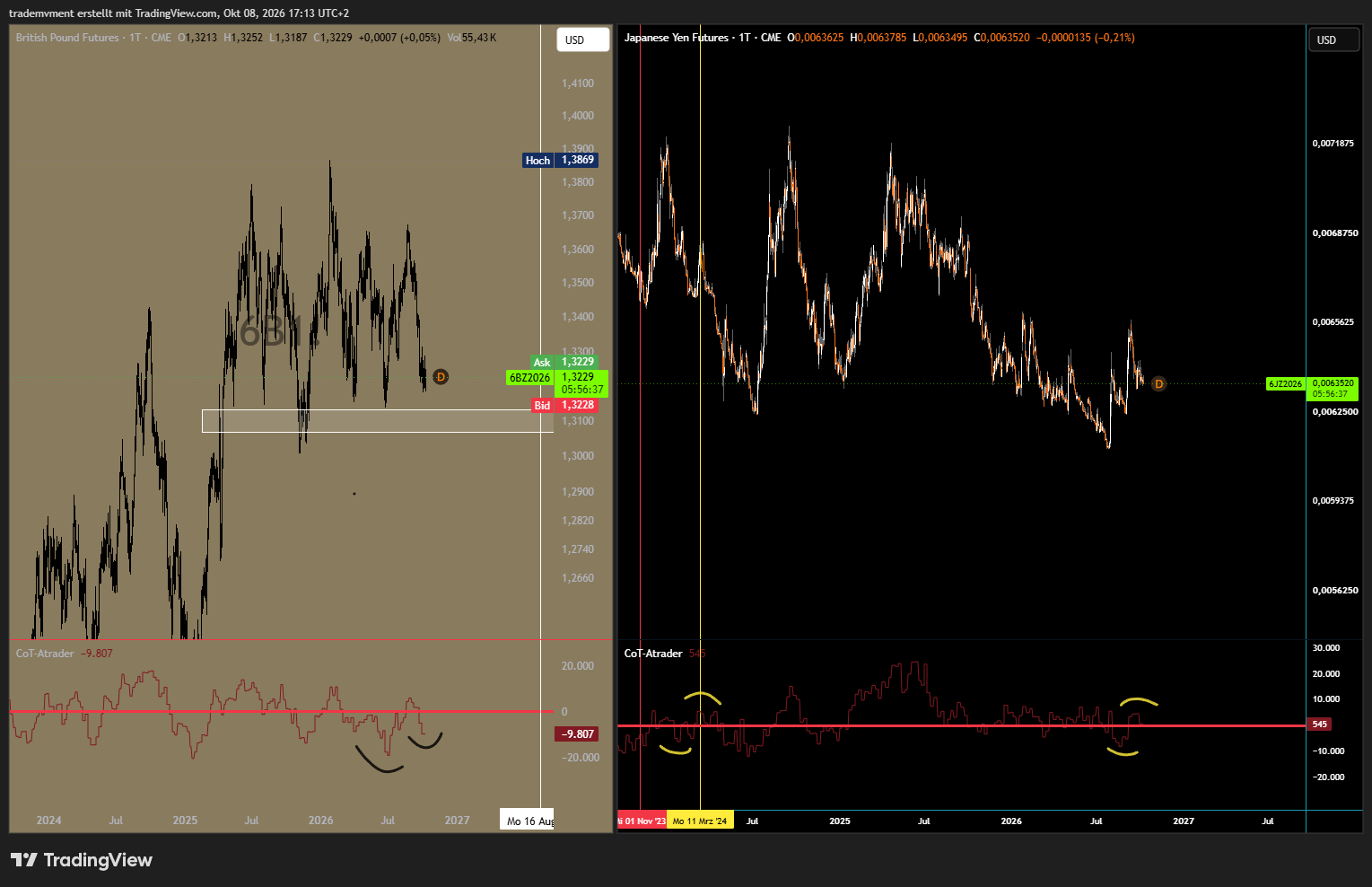The height and width of the screenshot is (887, 1372).
Task: Select the British Pound Futures chart title
Action: [x=67, y=38]
